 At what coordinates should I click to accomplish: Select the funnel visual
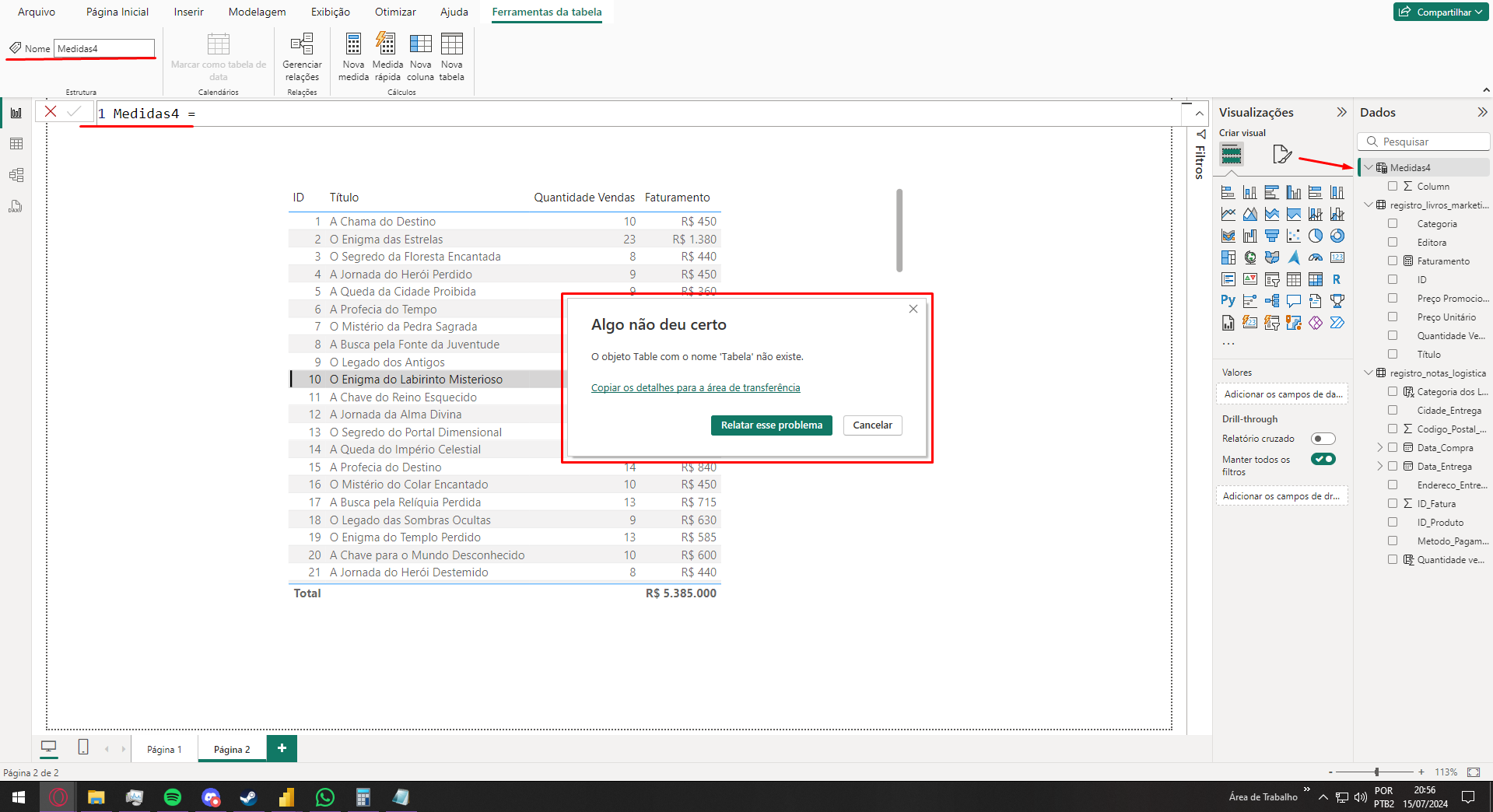click(x=1271, y=236)
